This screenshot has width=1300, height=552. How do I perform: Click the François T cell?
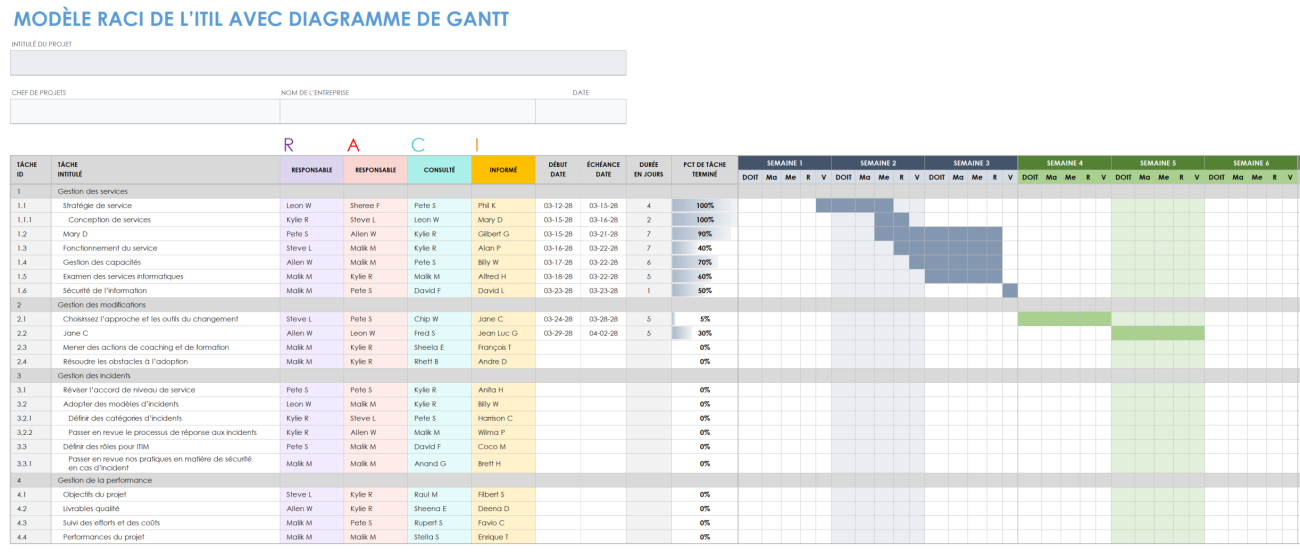point(503,347)
